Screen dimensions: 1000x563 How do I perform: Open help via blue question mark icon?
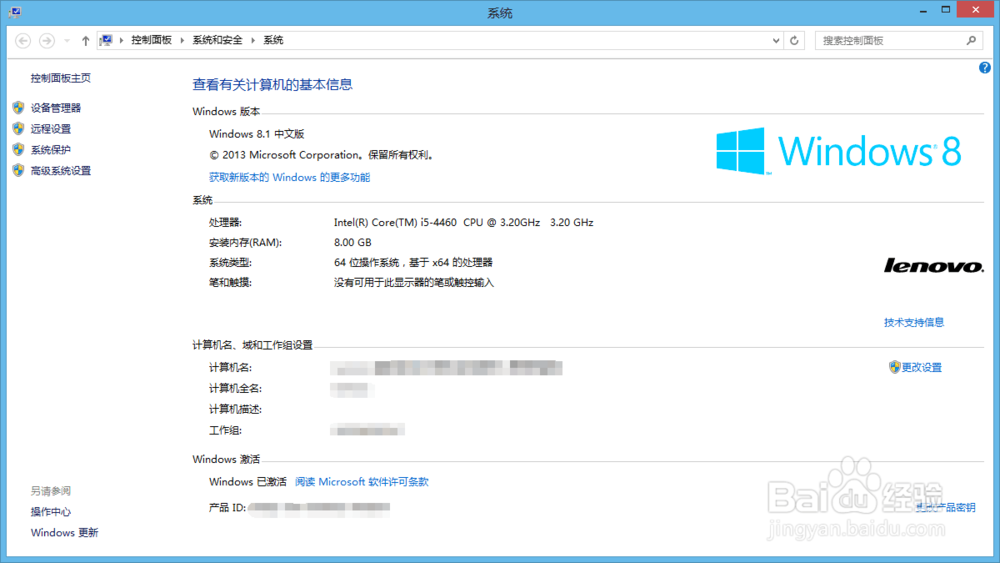985,68
